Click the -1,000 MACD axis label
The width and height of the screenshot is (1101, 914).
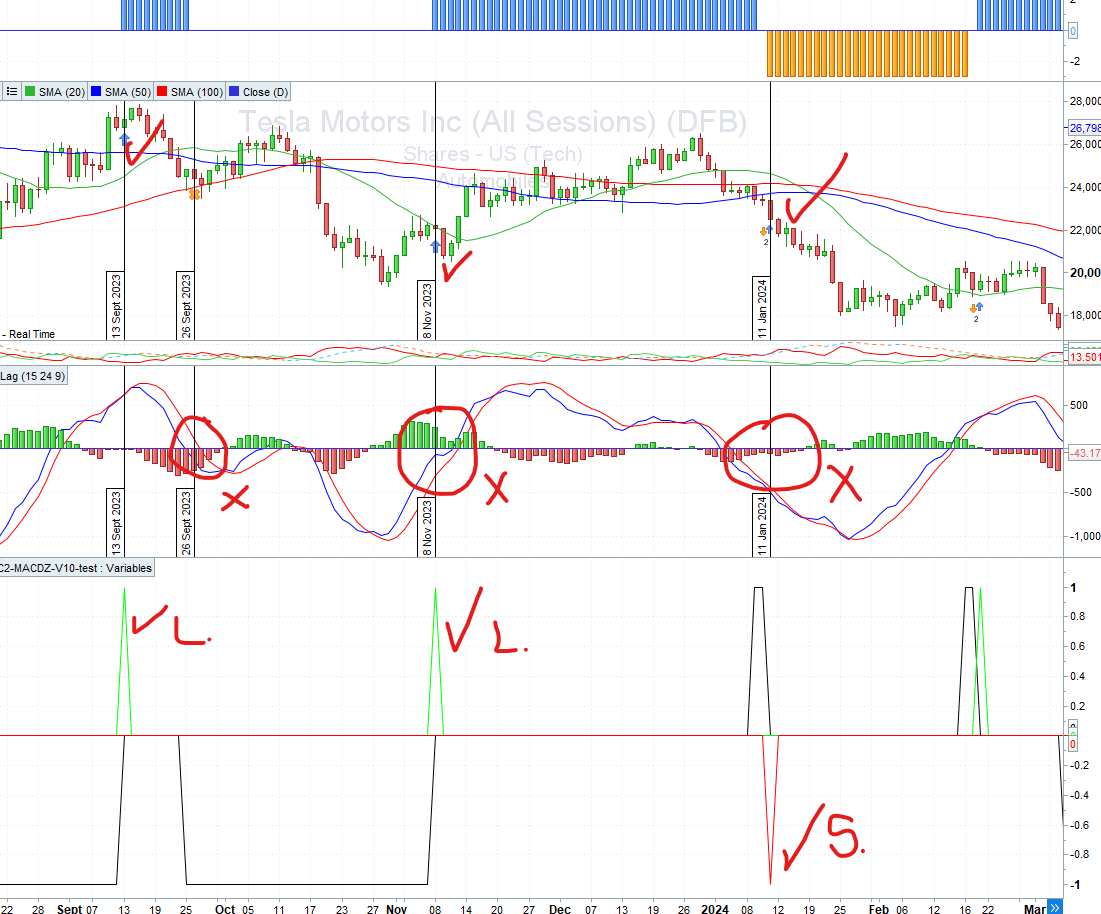1085,536
